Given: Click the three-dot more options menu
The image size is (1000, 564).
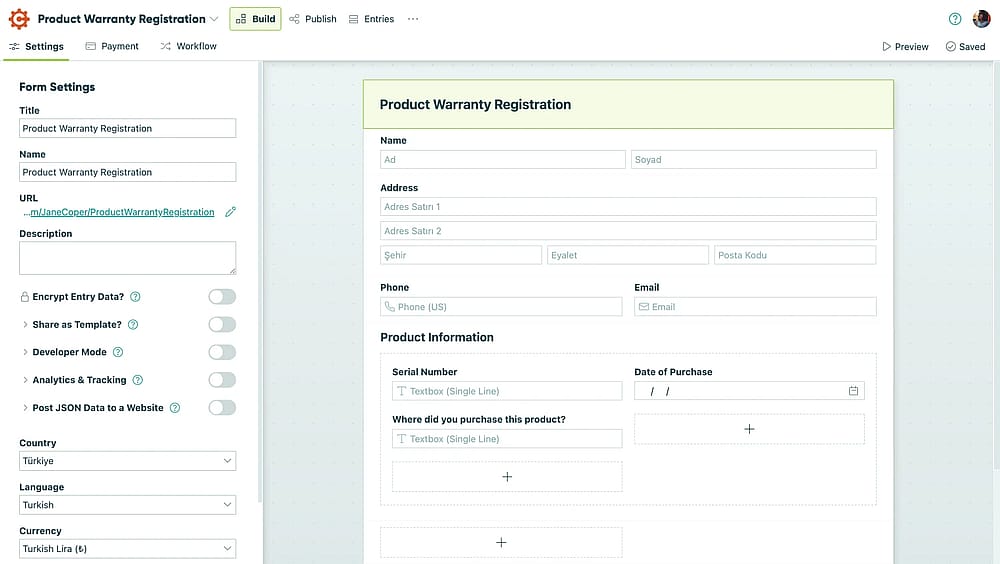Looking at the screenshot, I should point(413,19).
